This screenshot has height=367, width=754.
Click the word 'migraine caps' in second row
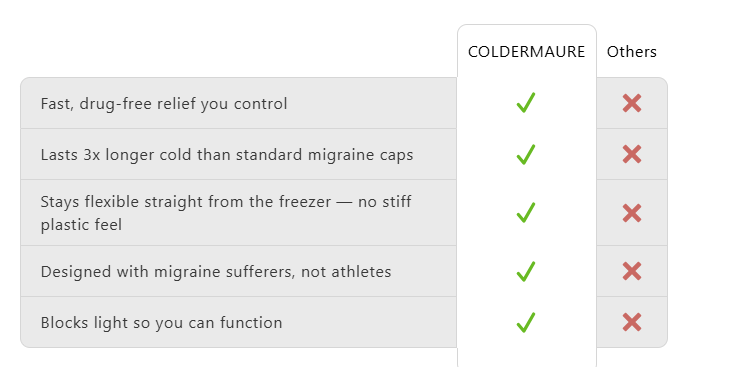coord(361,155)
